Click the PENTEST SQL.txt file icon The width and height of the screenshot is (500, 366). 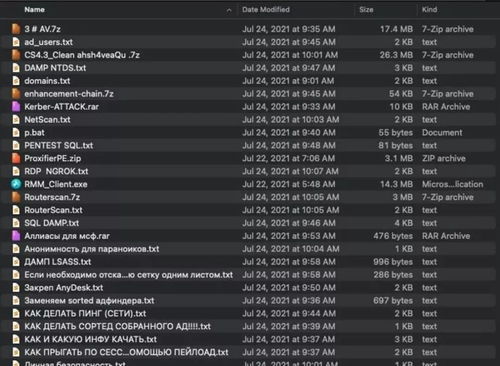tap(16, 146)
